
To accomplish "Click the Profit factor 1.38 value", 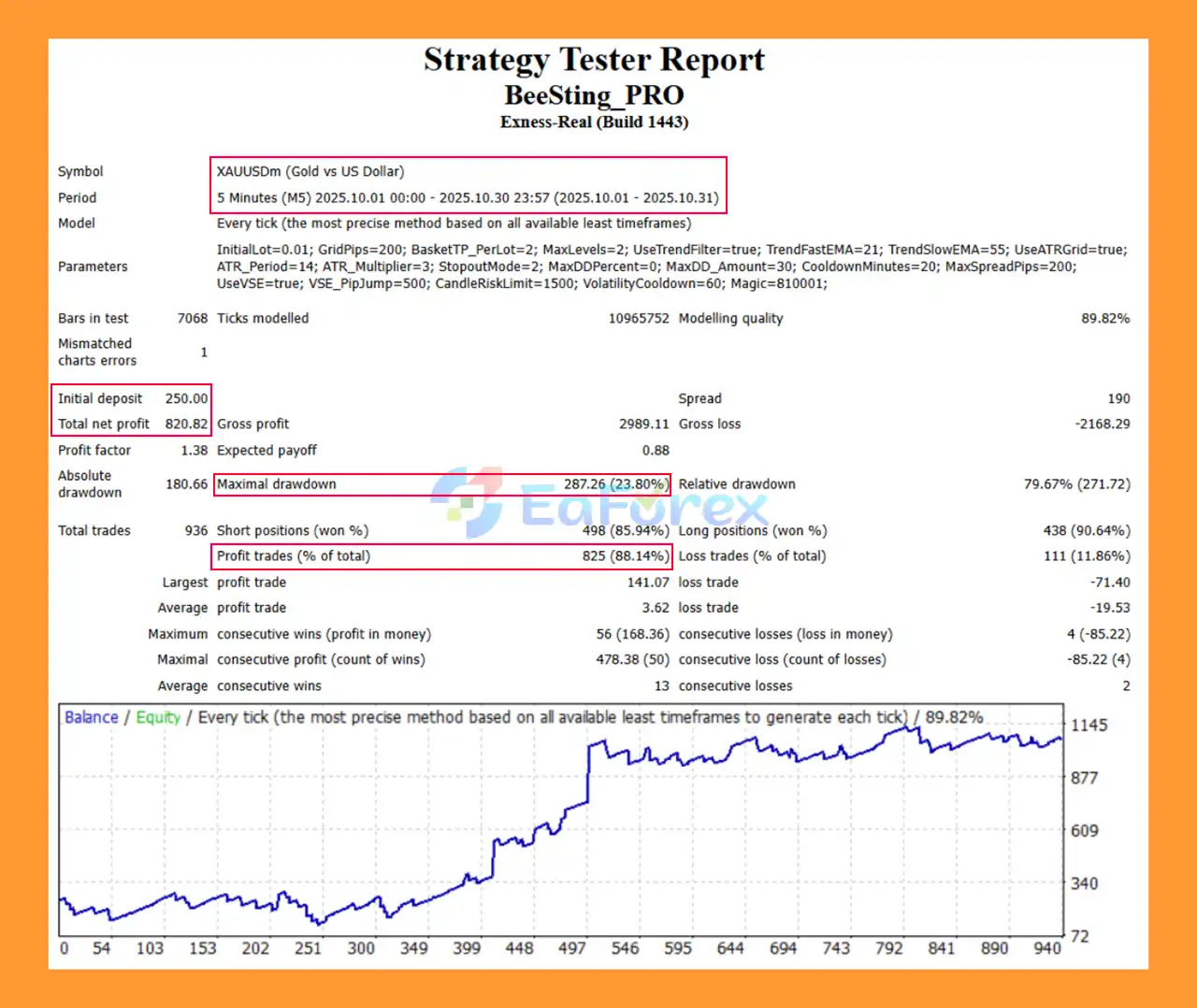I will point(194,450).
